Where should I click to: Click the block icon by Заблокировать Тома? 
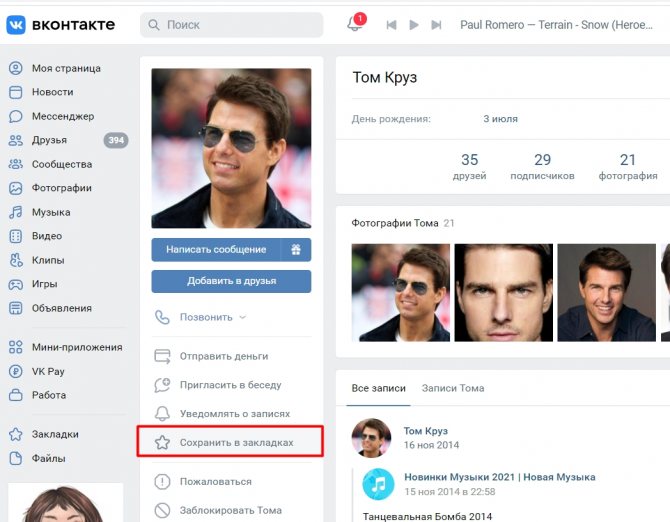click(162, 510)
